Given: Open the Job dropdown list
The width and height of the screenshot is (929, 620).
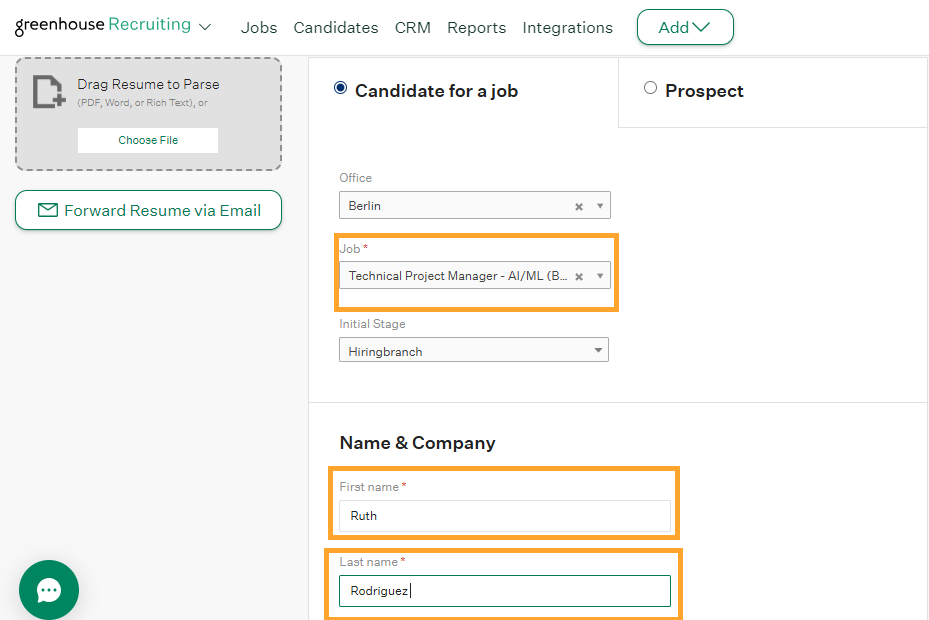Looking at the screenshot, I should coord(600,276).
